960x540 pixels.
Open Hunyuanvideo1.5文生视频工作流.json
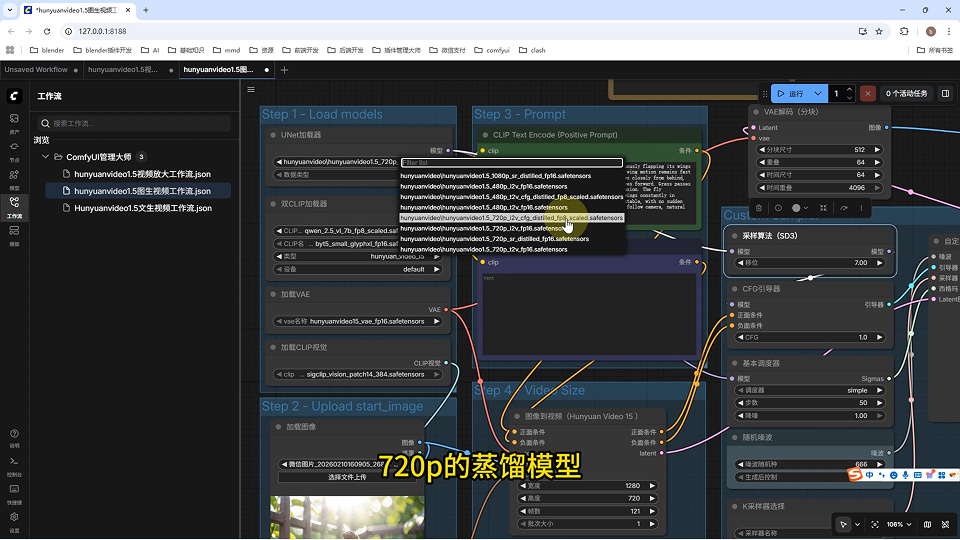pyautogui.click(x=143, y=208)
